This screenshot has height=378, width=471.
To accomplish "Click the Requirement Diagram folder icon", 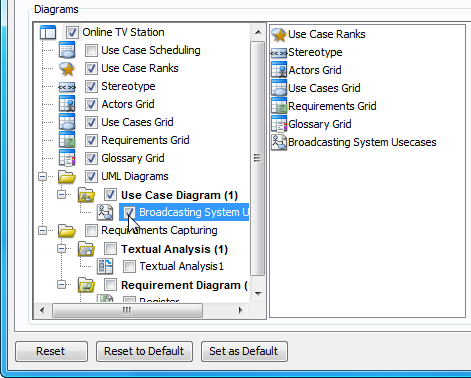I will coord(86,285).
